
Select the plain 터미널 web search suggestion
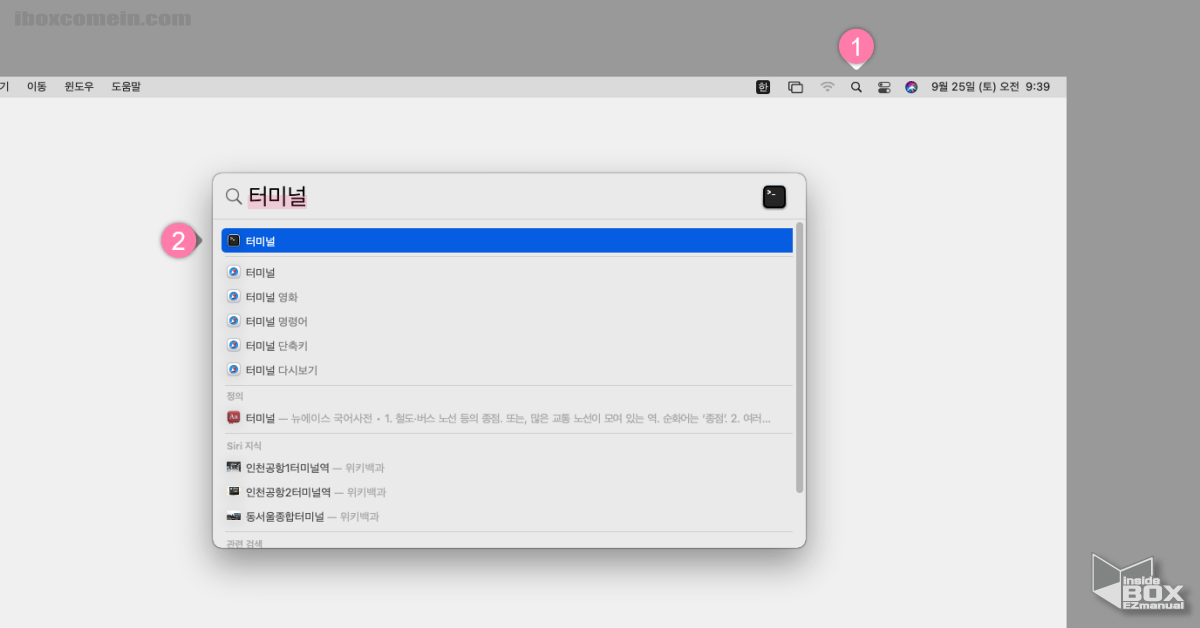tap(261, 272)
